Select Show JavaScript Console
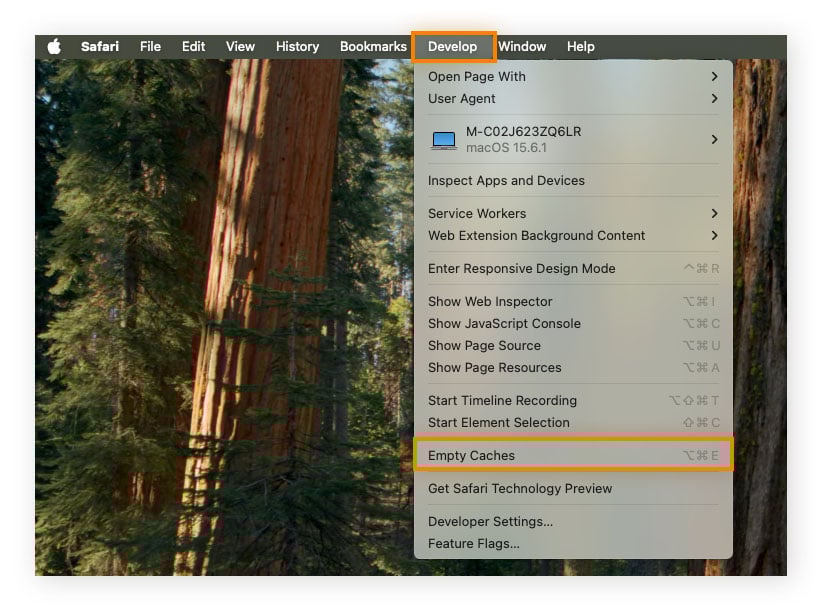822x611 pixels. pos(504,323)
